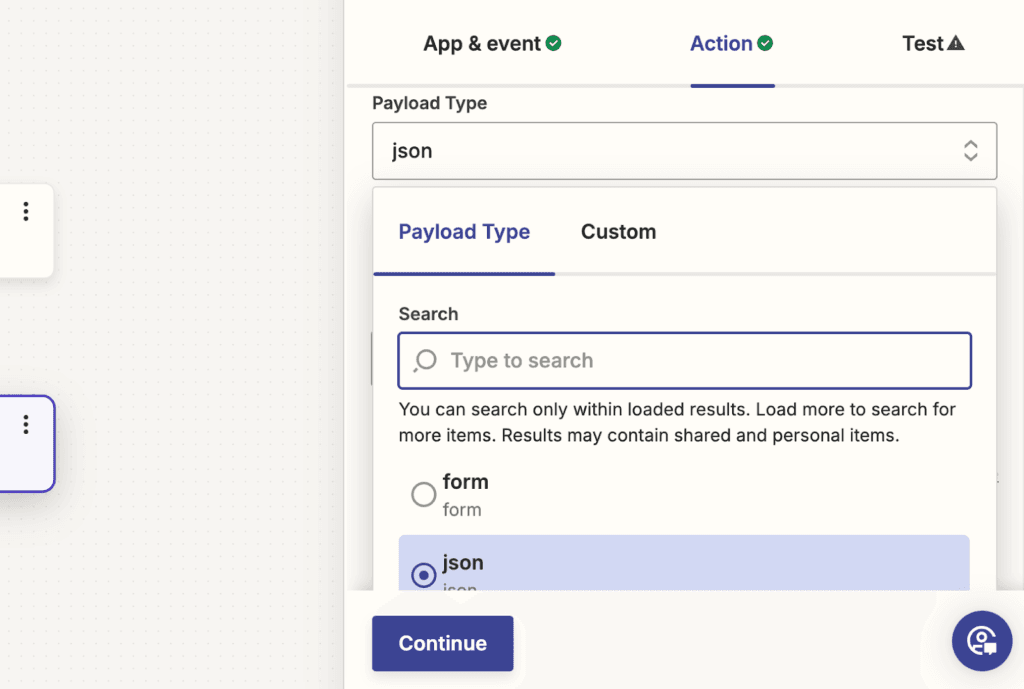
Task: Click the form option label text
Action: [465, 482]
